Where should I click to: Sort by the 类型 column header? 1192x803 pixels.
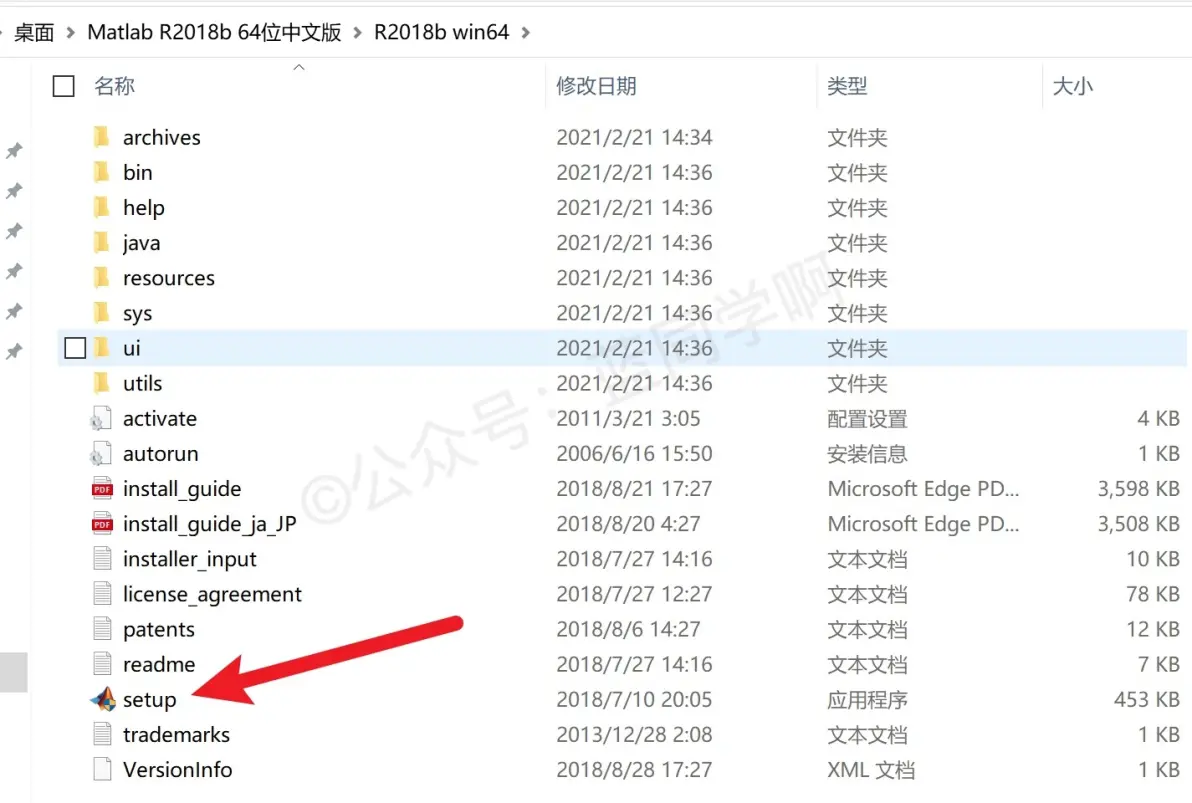coord(847,86)
